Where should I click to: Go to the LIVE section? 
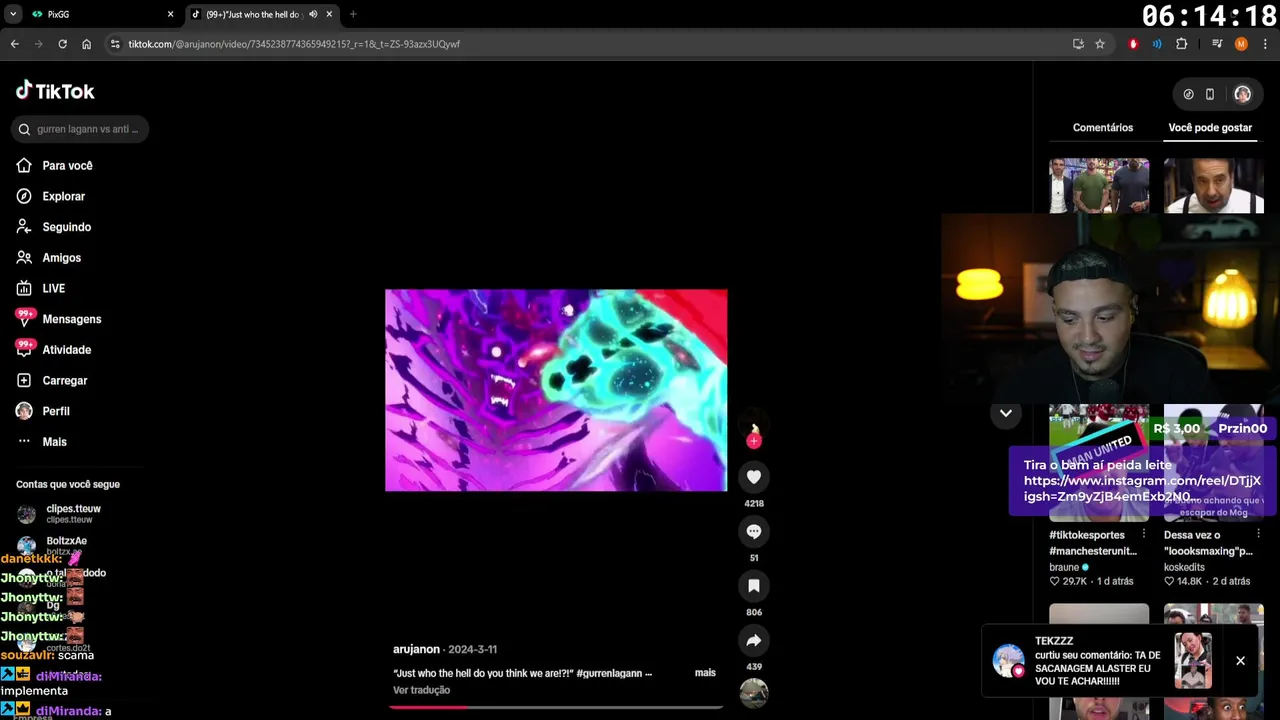(x=53, y=289)
